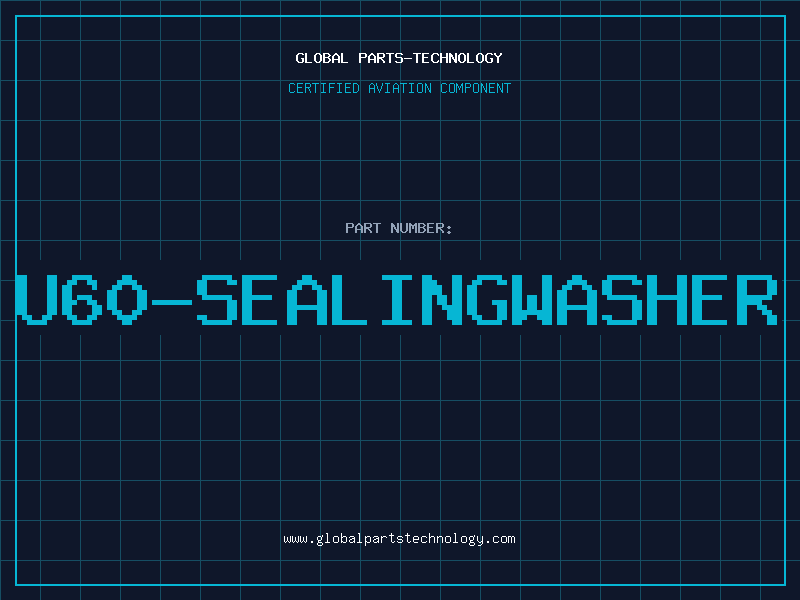Click the word AVIATION in the subtitle

(x=399, y=88)
